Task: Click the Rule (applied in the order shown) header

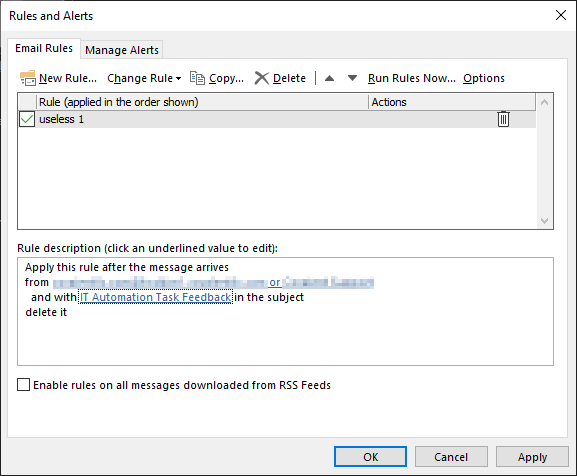Action: (x=202, y=102)
